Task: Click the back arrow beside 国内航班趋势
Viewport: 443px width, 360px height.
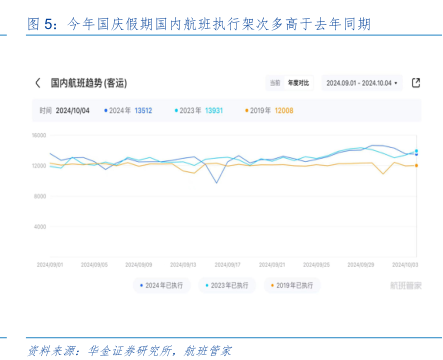Action: click(38, 83)
